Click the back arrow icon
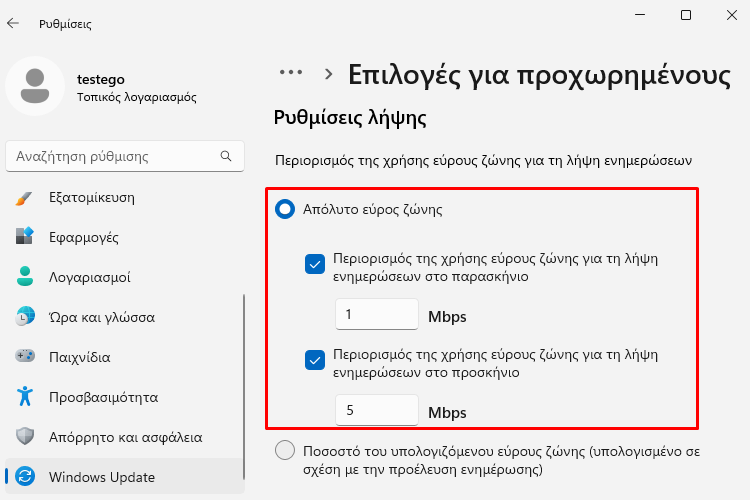Screen dimensions: 750x500 pyautogui.click(x=13, y=23)
